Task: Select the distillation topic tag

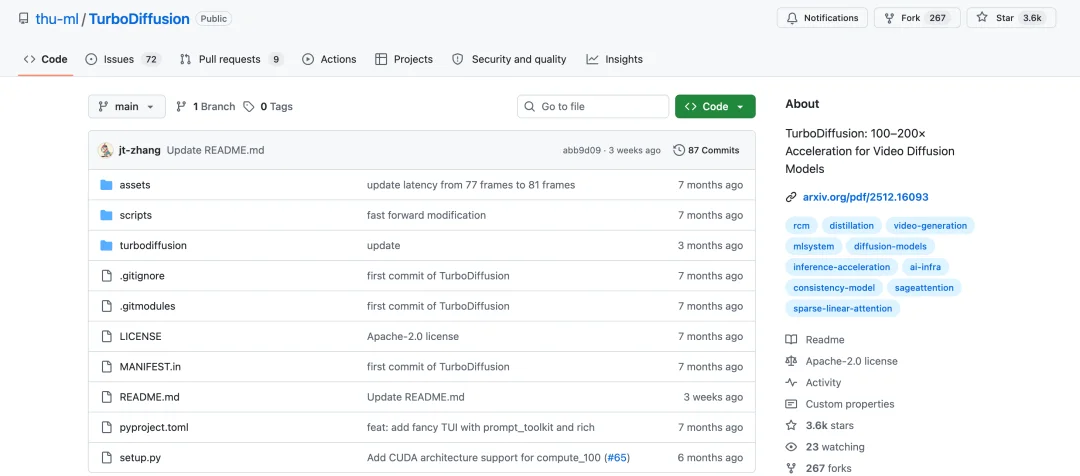Action: 851,225
